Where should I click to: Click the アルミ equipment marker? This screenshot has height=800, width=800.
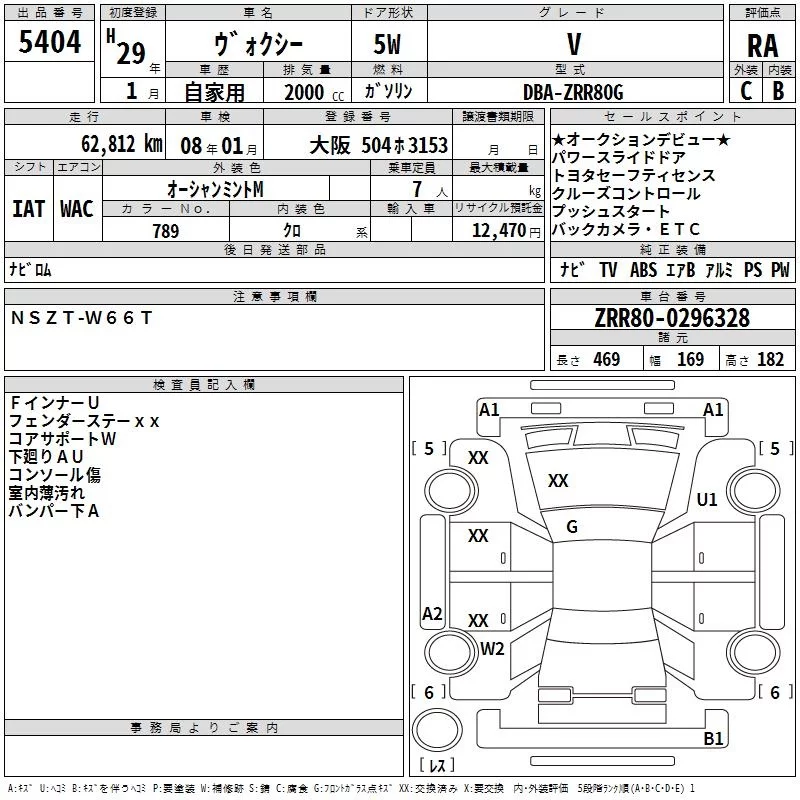tap(719, 270)
